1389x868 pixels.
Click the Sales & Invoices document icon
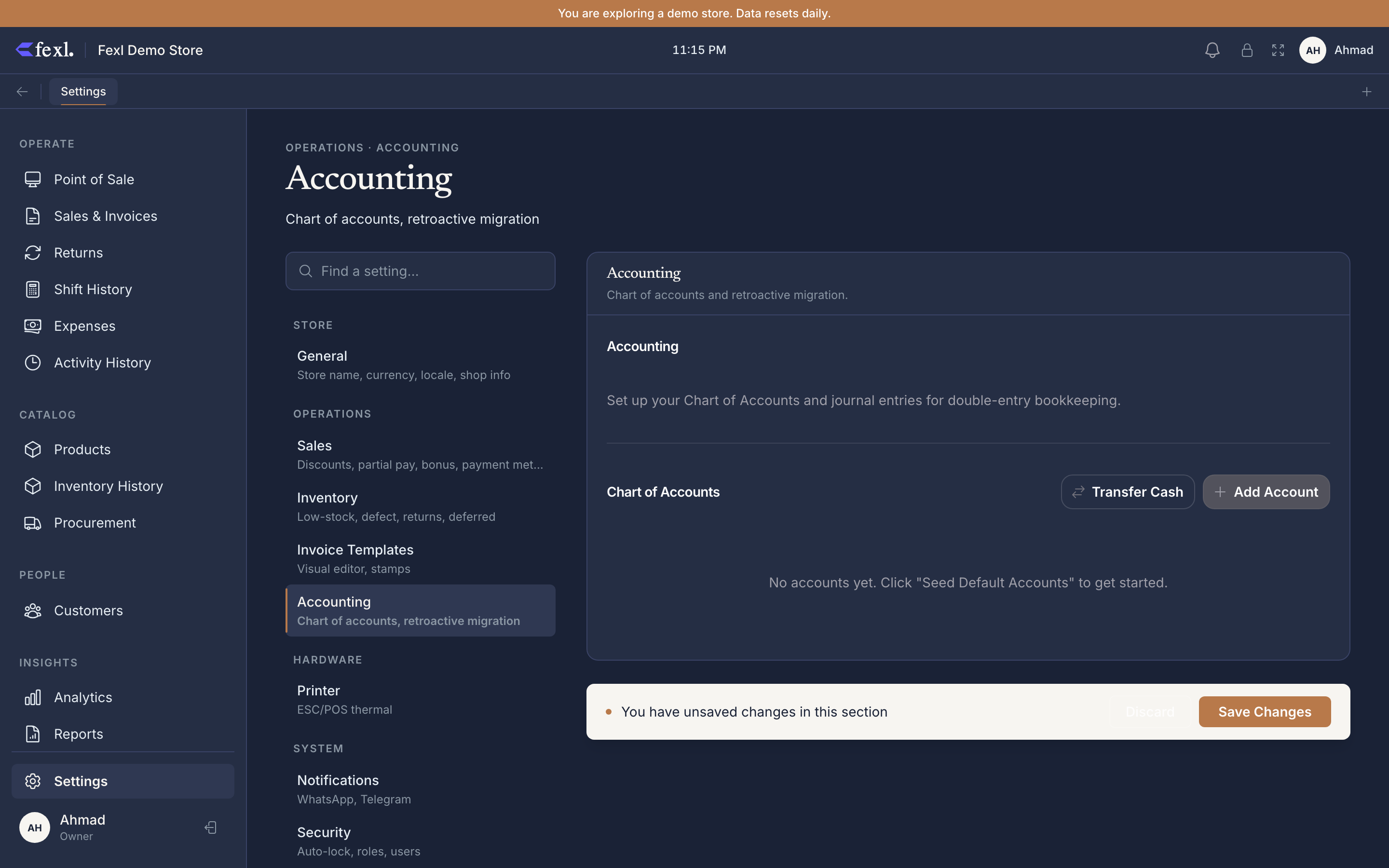pyautogui.click(x=33, y=216)
